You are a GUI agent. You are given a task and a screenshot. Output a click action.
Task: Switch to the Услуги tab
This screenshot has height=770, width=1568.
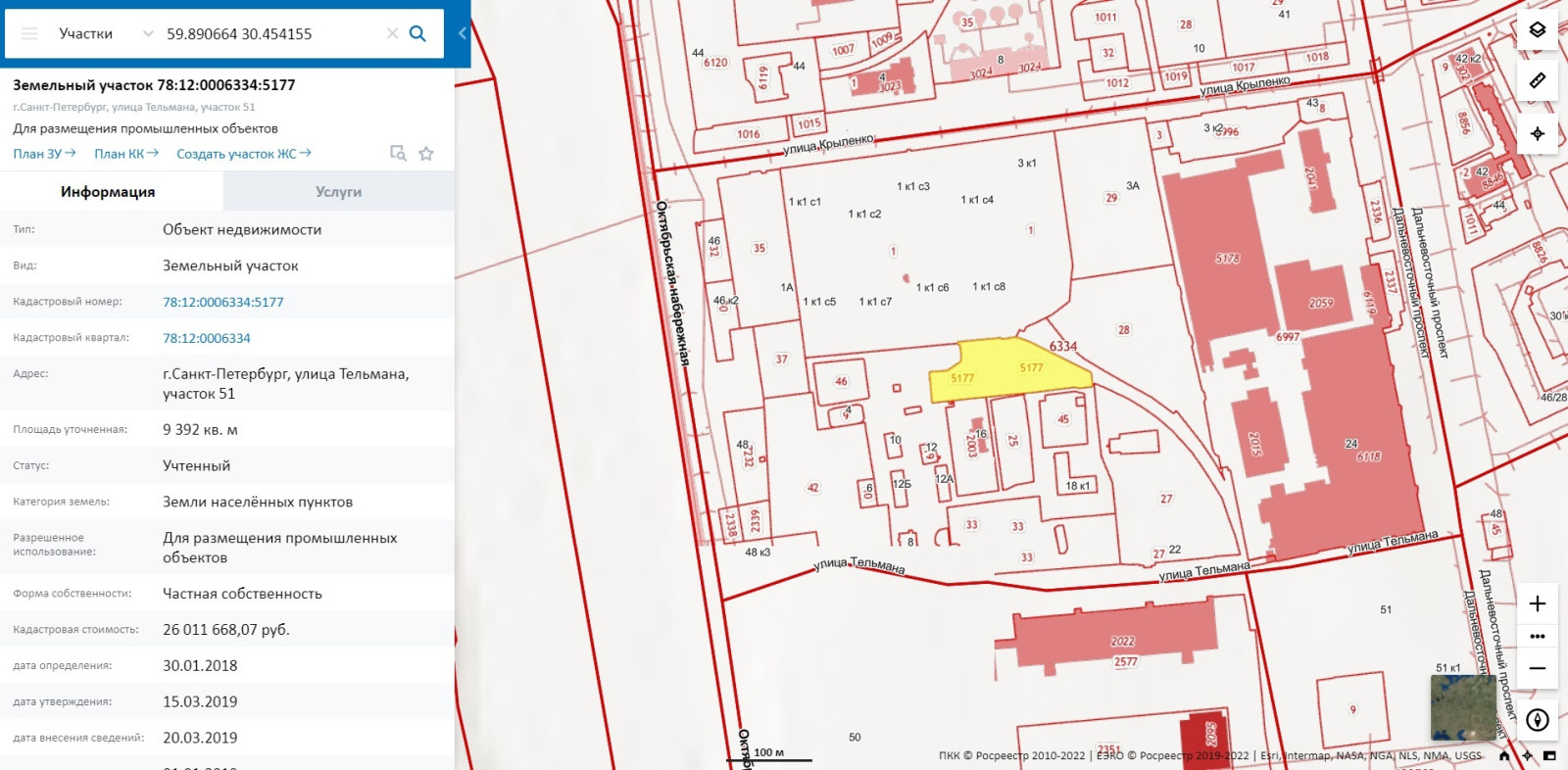339,191
